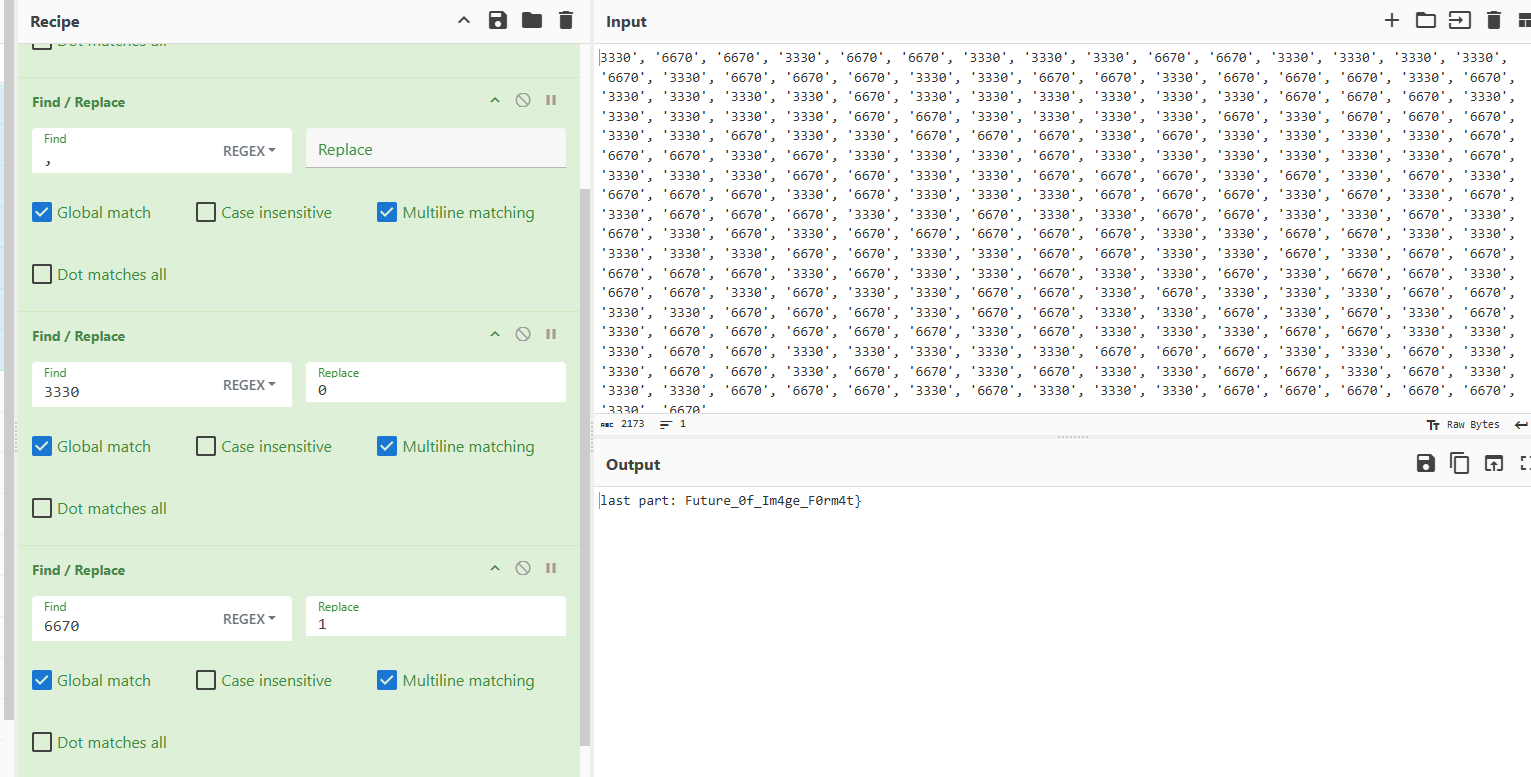Add a new input tab
Screen dimensions: 1531x777
(1391, 21)
